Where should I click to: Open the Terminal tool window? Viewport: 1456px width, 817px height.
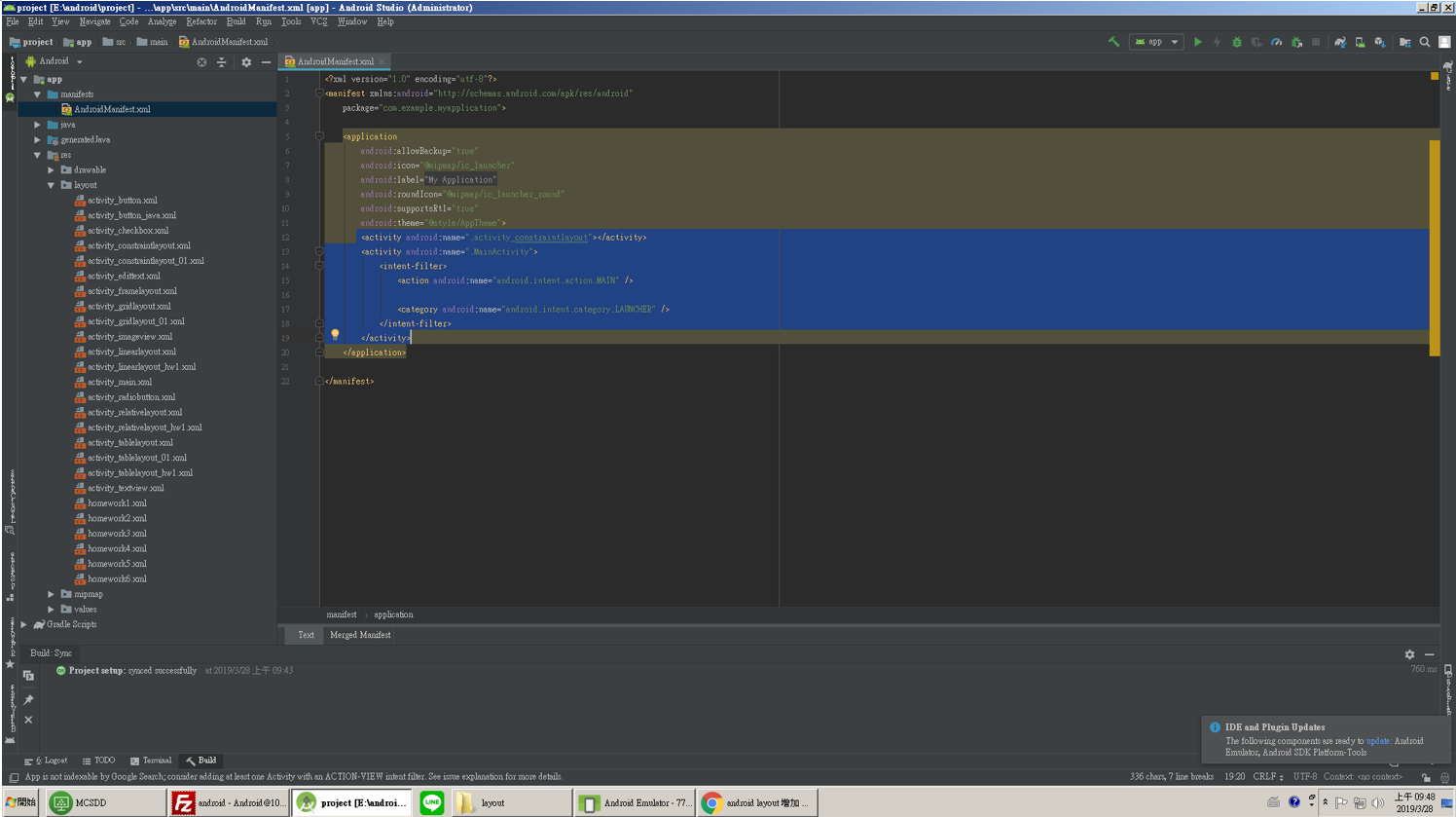[151, 761]
